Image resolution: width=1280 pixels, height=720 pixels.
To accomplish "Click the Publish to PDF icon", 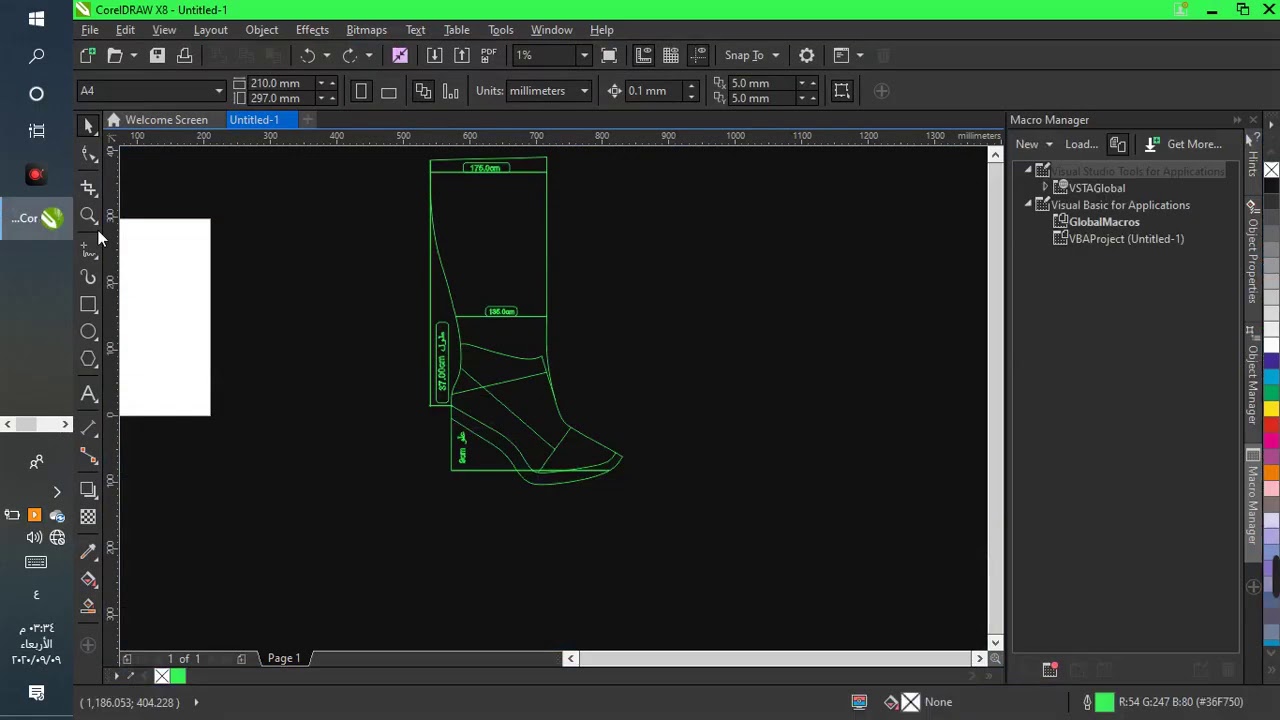I will (x=488, y=55).
